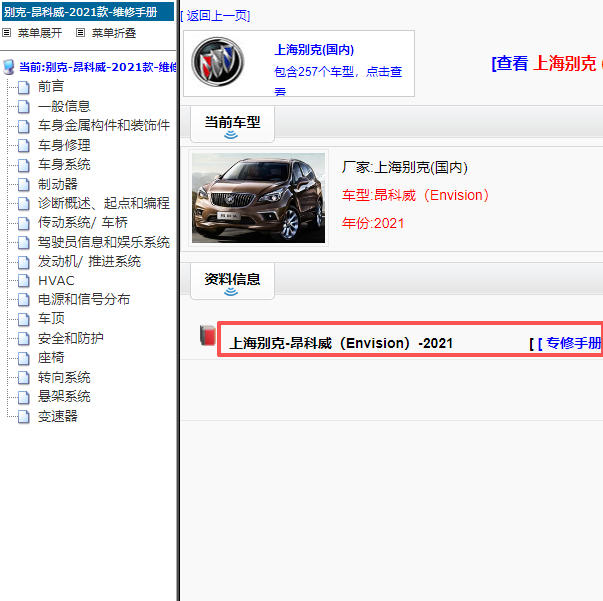603x601 pixels.
Task: Click the page icon next to 转向系统
Action: tap(23, 378)
